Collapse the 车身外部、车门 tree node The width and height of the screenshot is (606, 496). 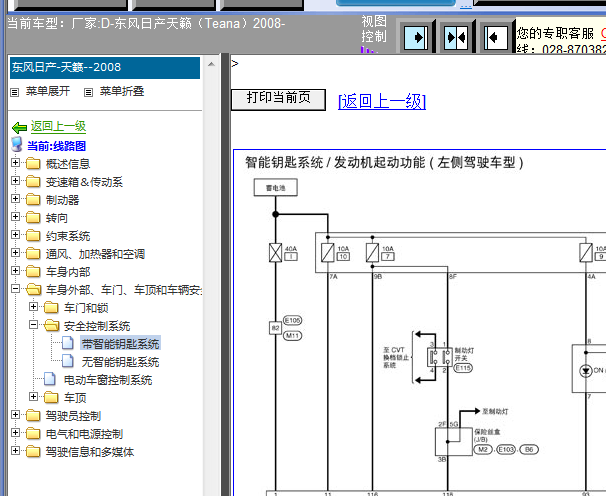point(15,288)
